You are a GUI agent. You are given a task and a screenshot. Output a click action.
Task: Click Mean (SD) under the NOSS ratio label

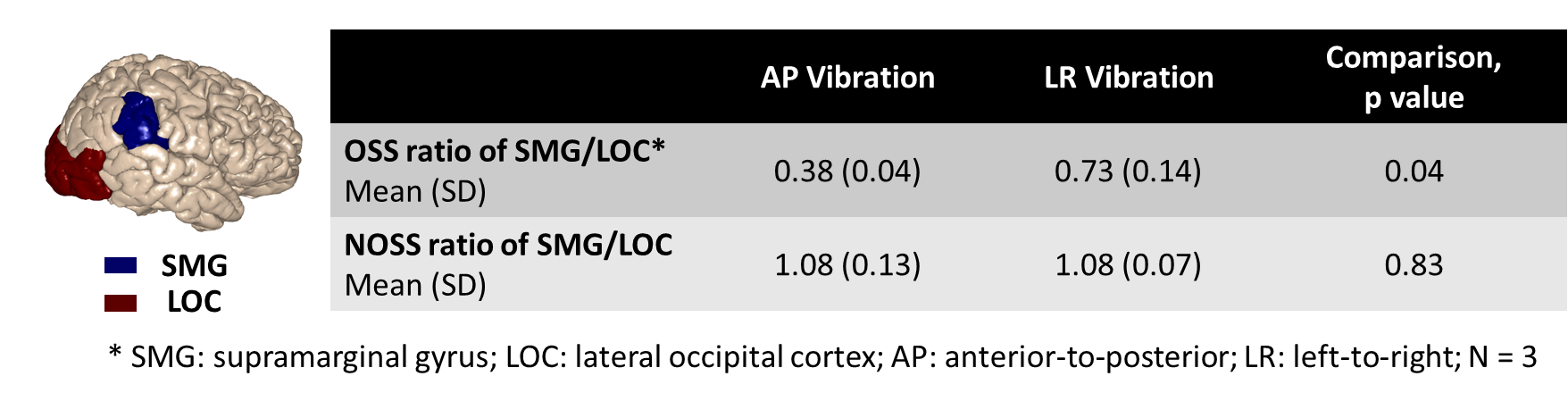tap(415, 285)
